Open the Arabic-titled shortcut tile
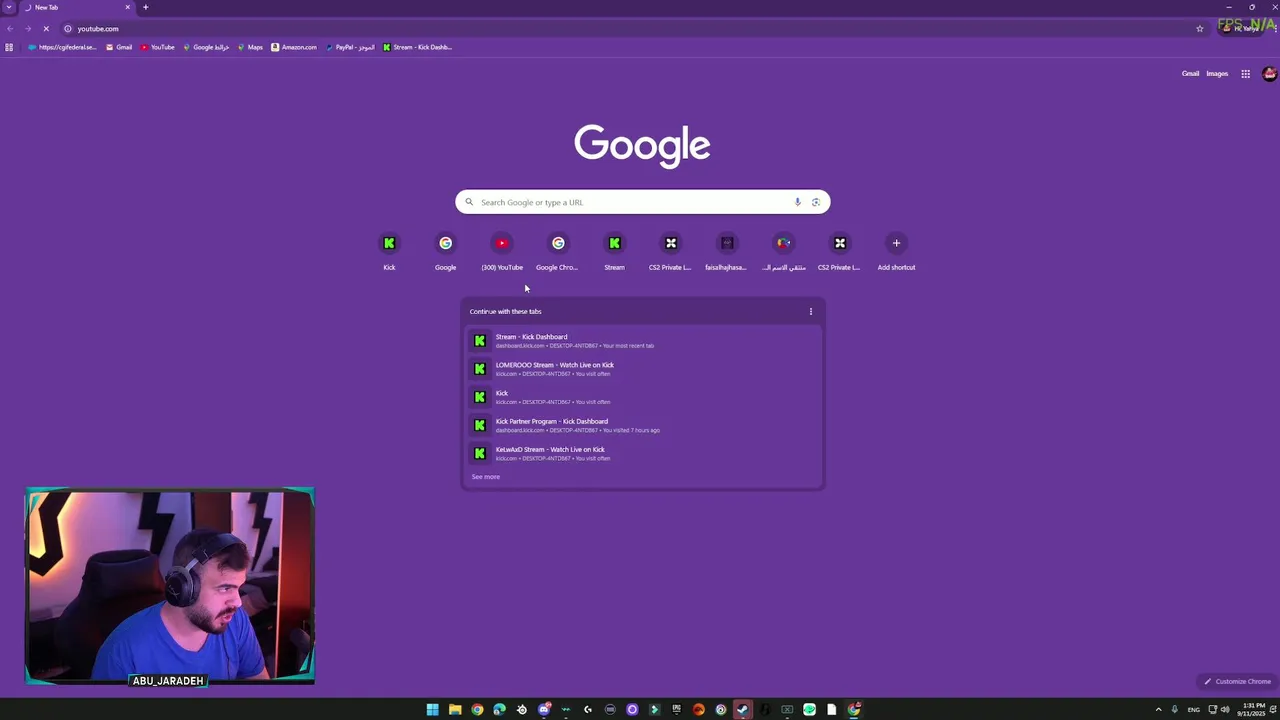The width and height of the screenshot is (1280, 720). 784,251
